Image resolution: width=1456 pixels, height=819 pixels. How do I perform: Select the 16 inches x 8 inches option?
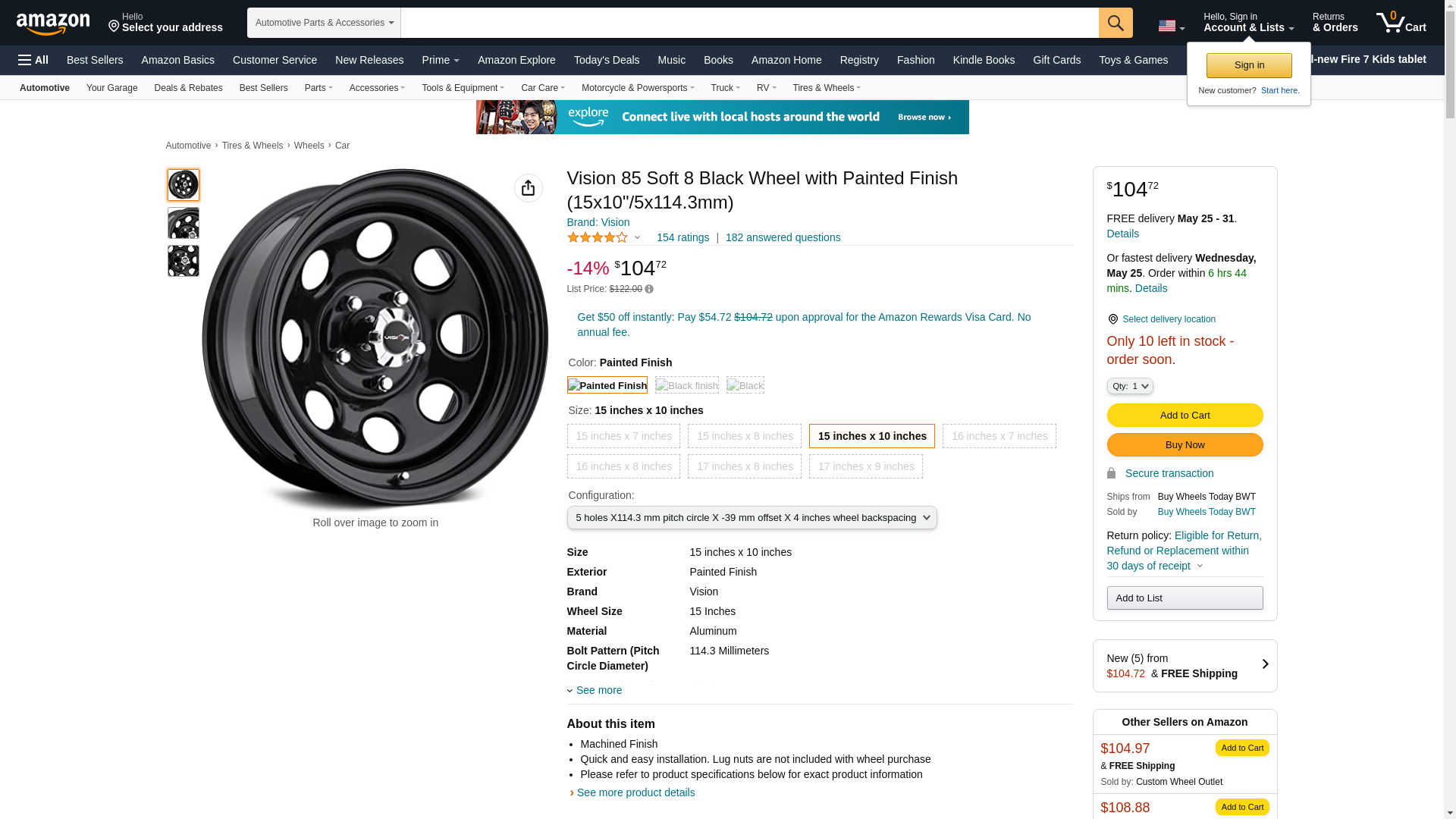click(623, 466)
